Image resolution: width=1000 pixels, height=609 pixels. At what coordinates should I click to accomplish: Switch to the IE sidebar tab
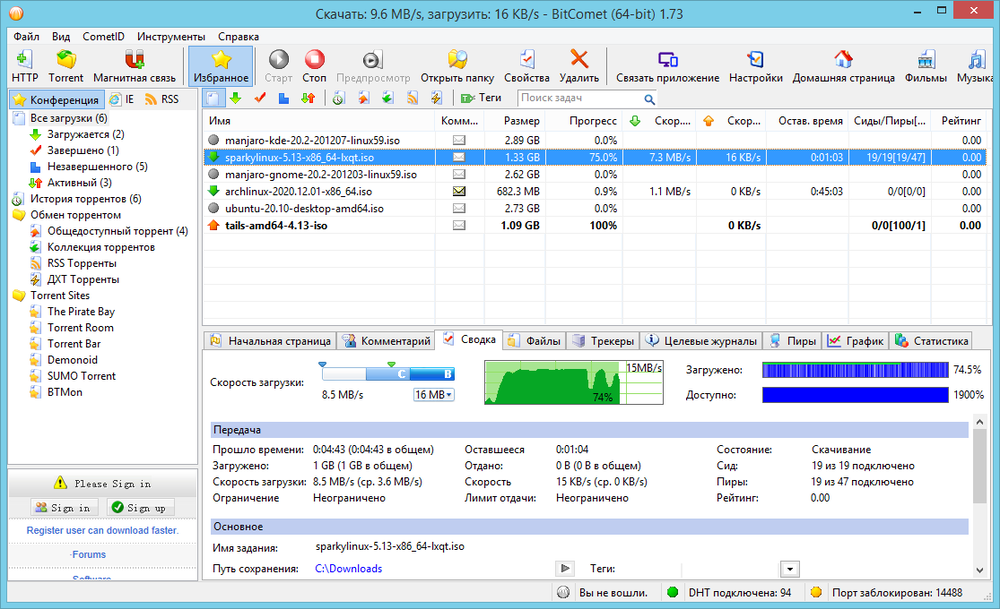pyautogui.click(x=122, y=99)
